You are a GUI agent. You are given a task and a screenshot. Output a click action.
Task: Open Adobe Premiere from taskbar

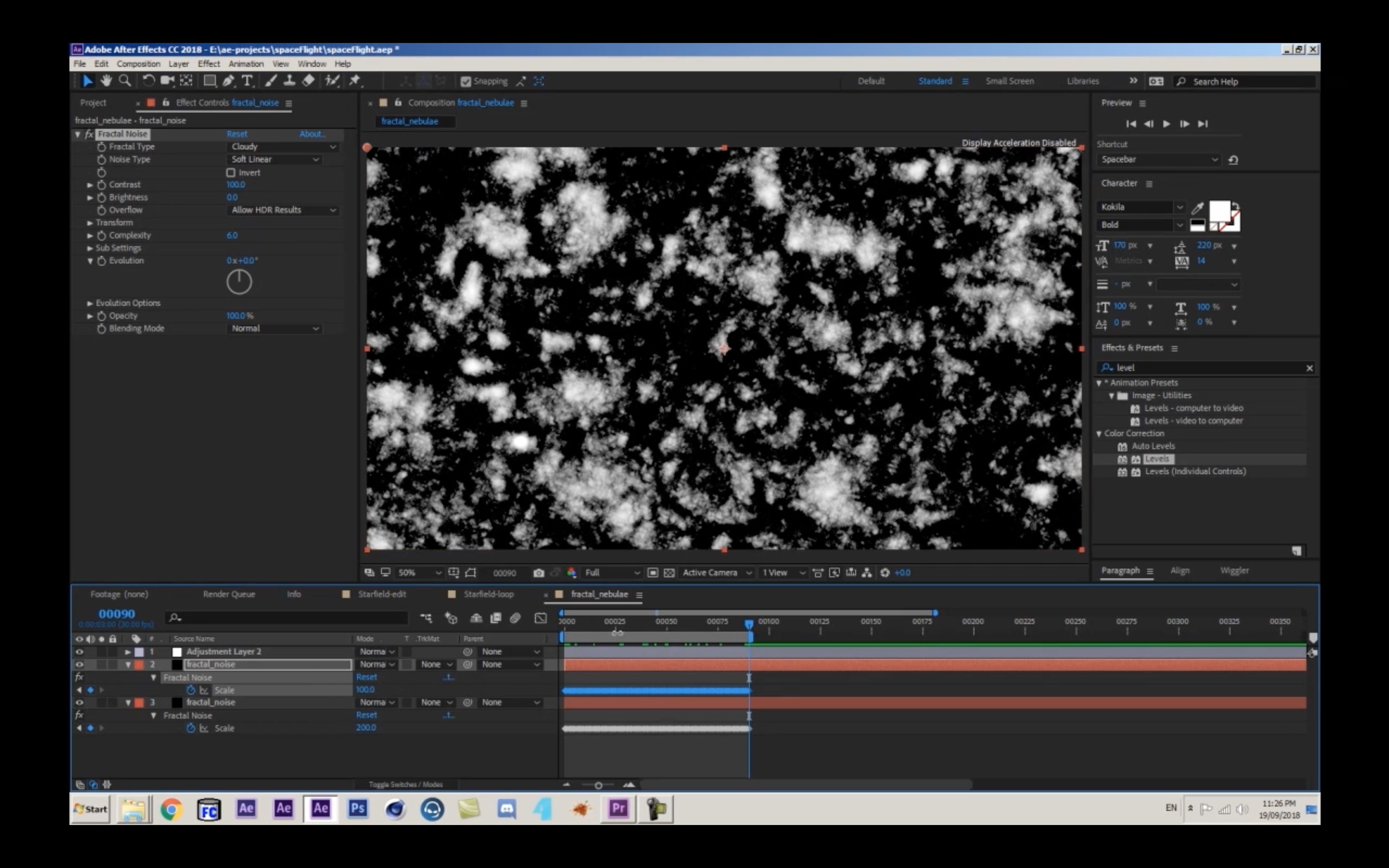(618, 808)
